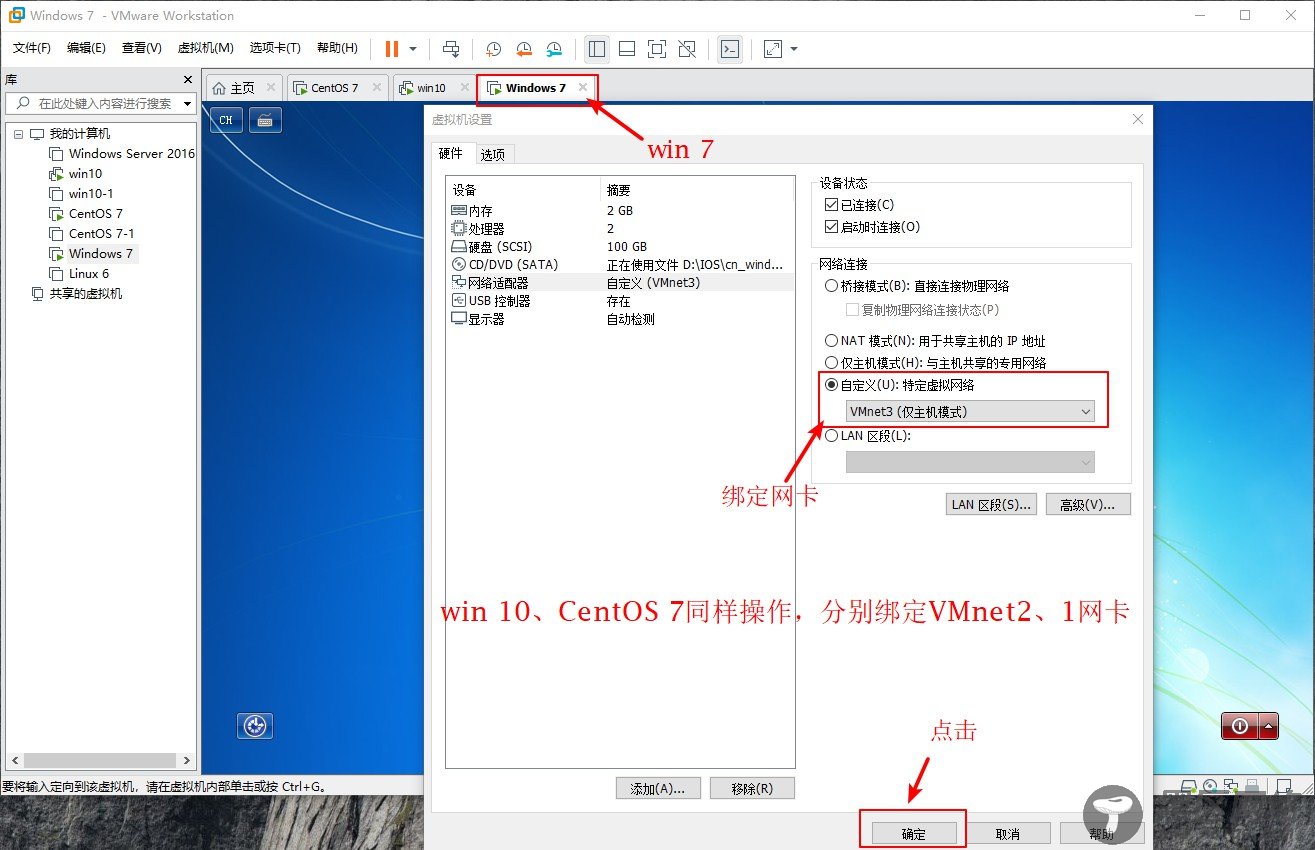Collapse the 我的计算机 tree node
1315x850 pixels.
pyautogui.click(x=18, y=134)
